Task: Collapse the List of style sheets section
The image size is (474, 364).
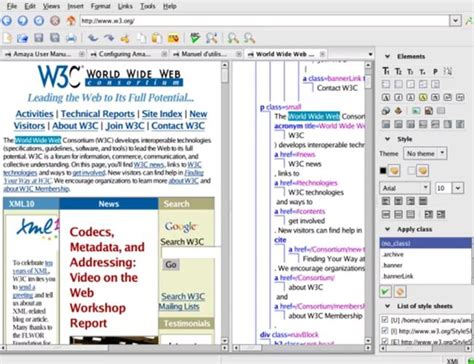Action: coord(387,306)
